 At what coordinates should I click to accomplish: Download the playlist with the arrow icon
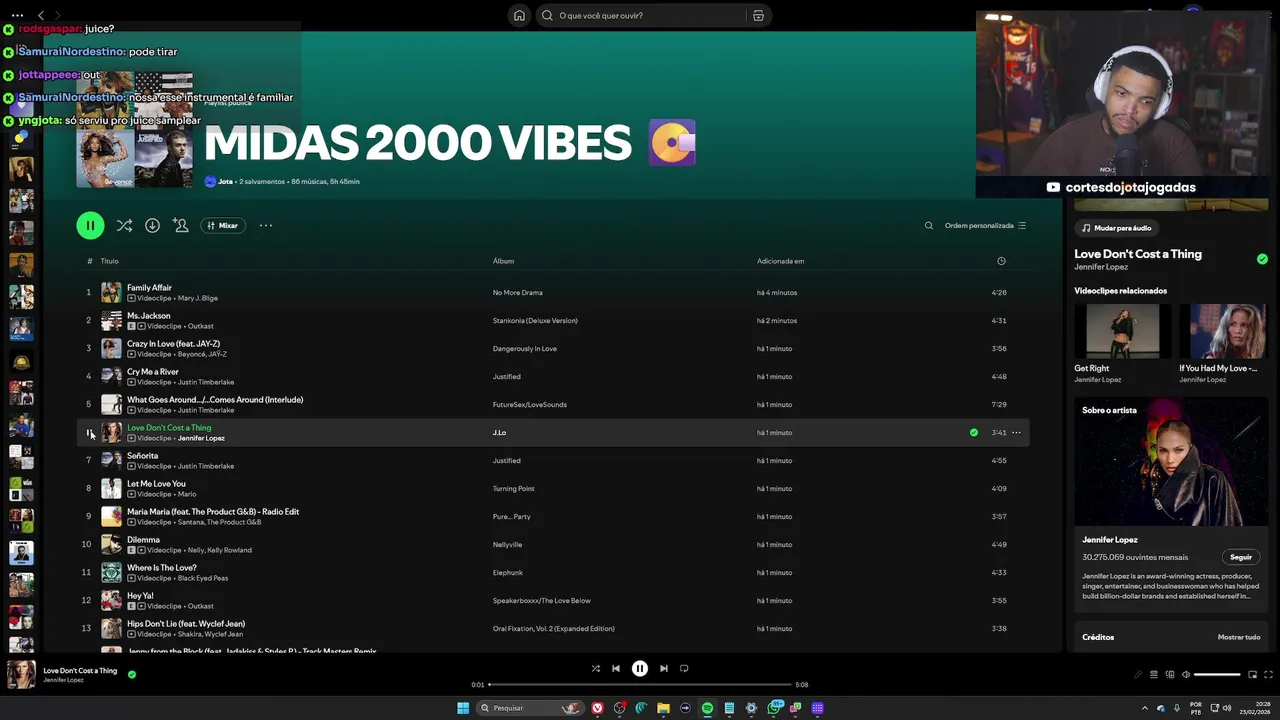(152, 226)
